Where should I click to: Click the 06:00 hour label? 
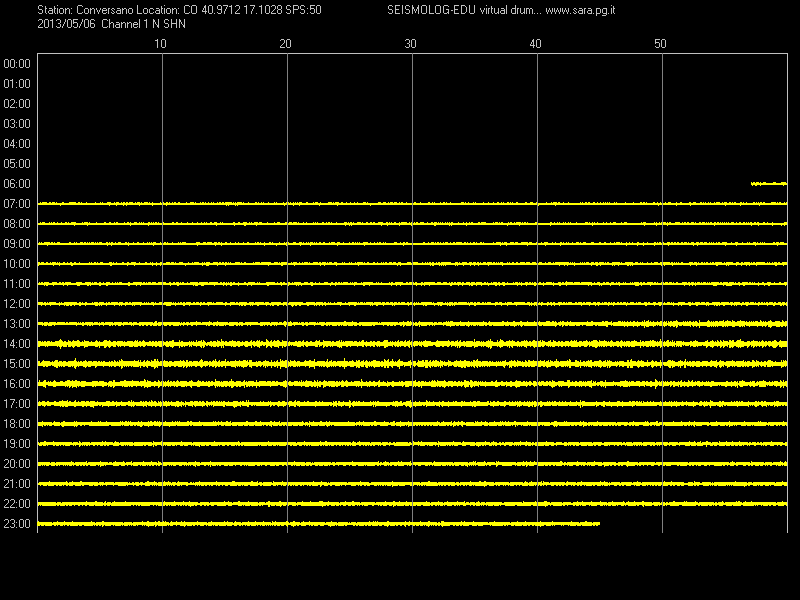(x=17, y=184)
